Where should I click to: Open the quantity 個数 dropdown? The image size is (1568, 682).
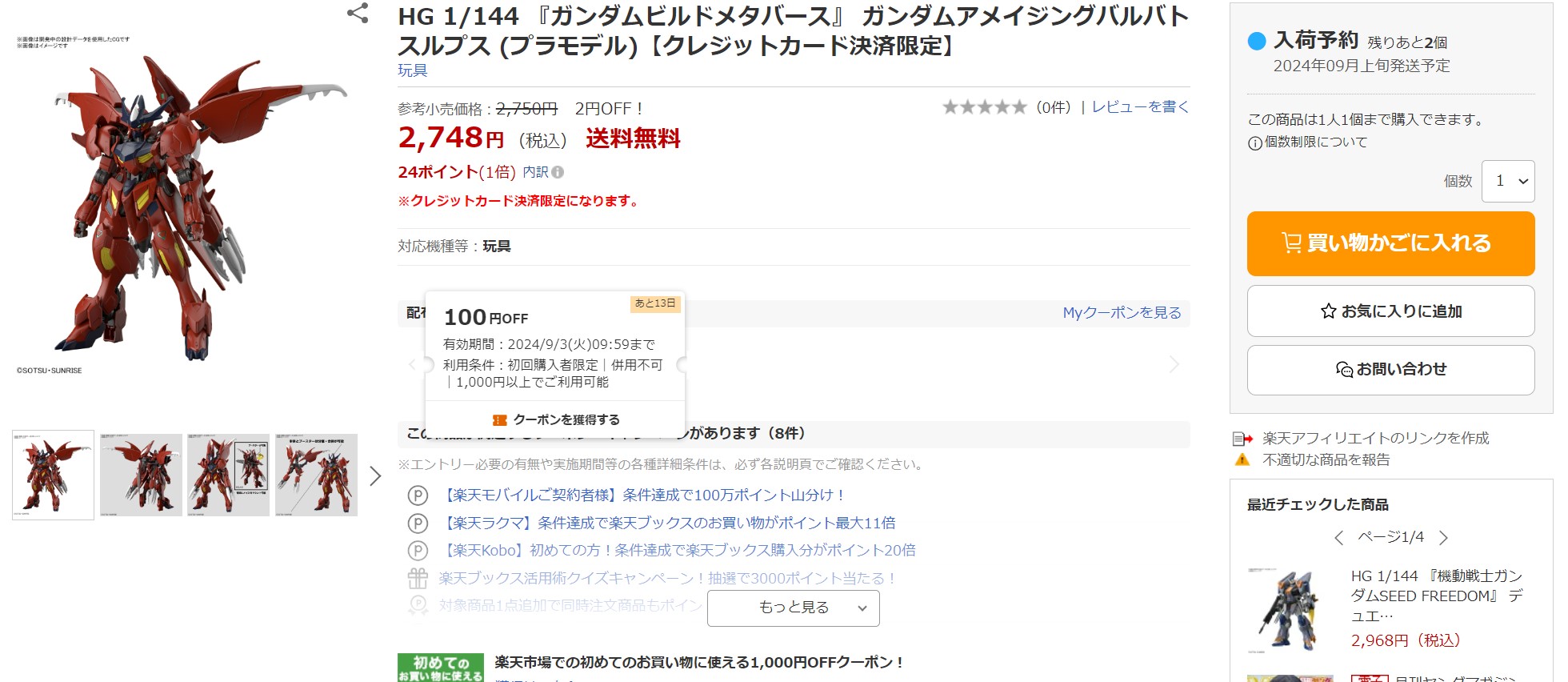coord(1508,181)
